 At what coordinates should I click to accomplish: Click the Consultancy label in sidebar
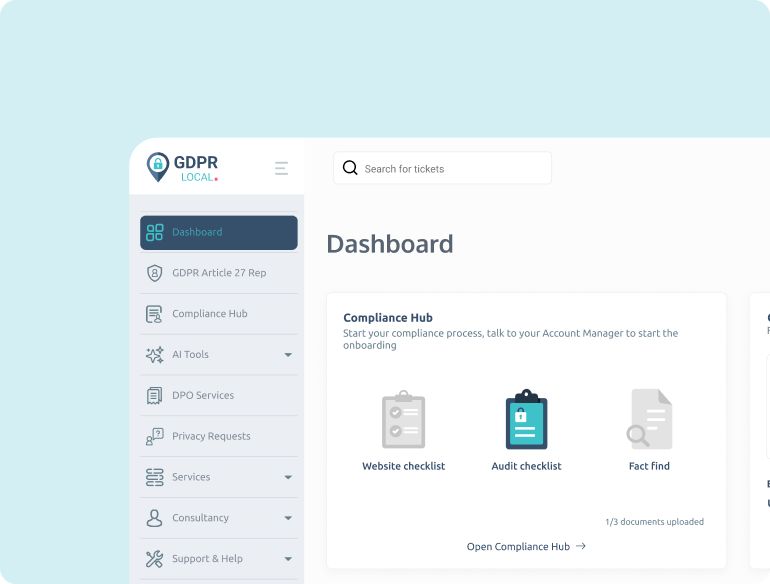[x=200, y=518]
